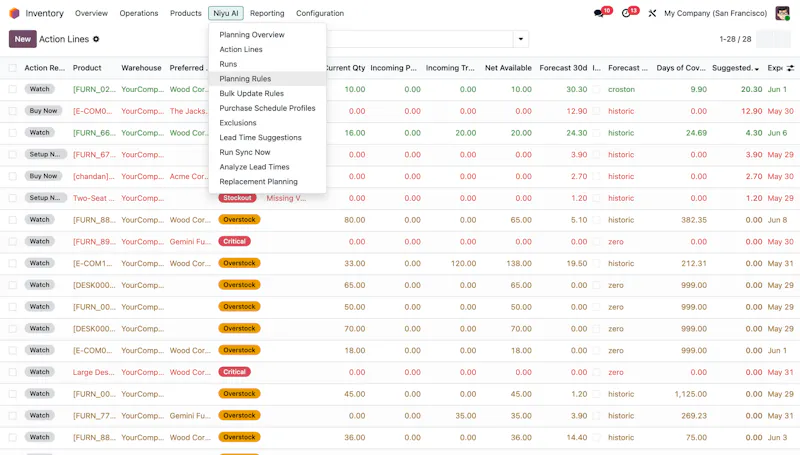This screenshot has height=455, width=800.
Task: Open the messages chat icon
Action: pyautogui.click(x=598, y=13)
